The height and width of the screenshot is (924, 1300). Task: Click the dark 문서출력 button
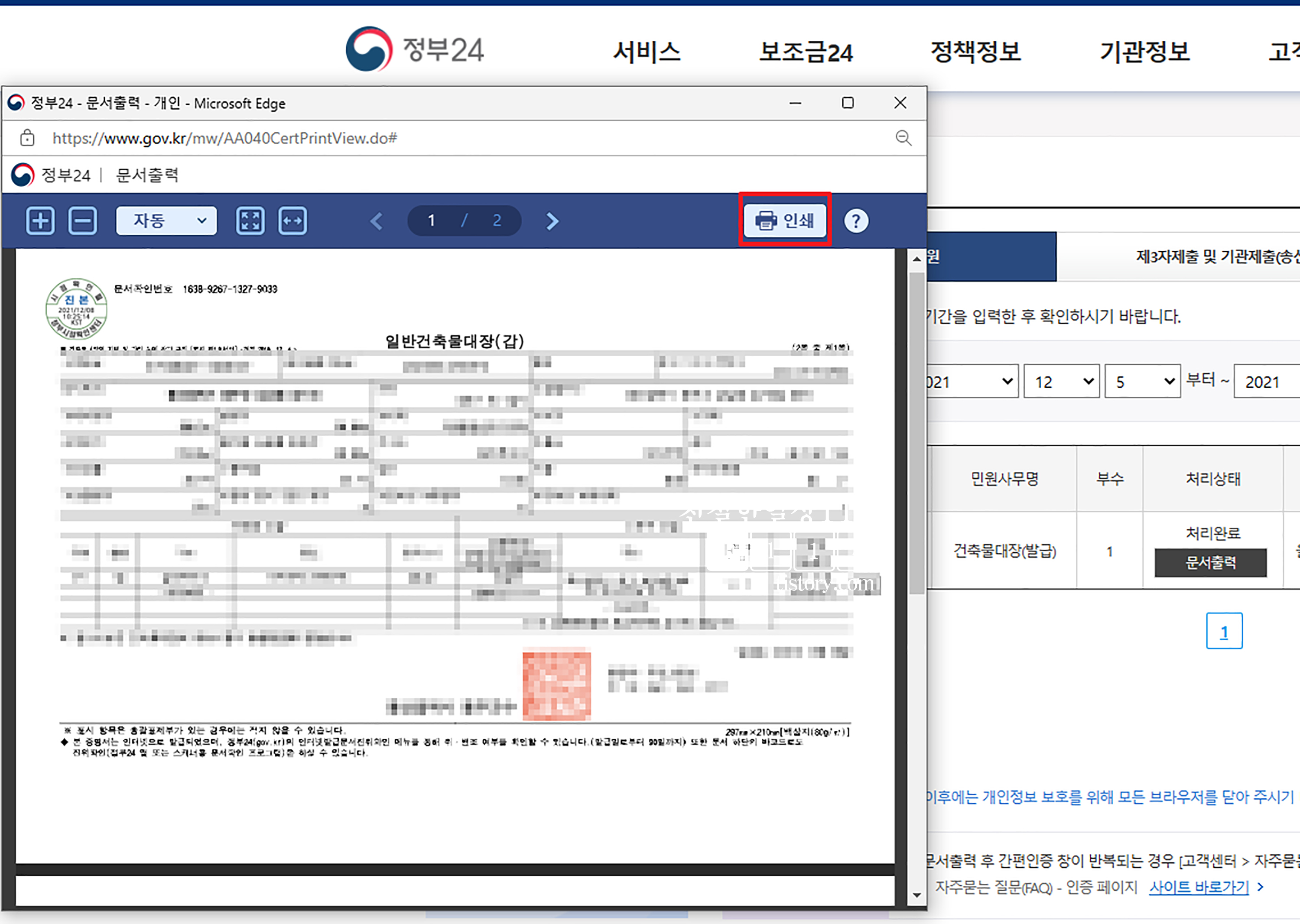click(1210, 562)
